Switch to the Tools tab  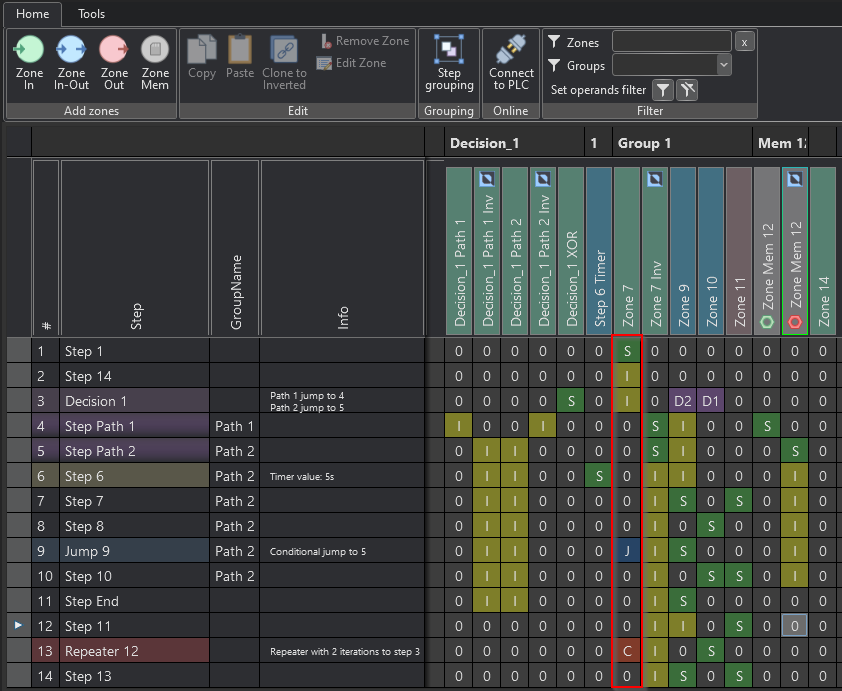click(x=91, y=14)
